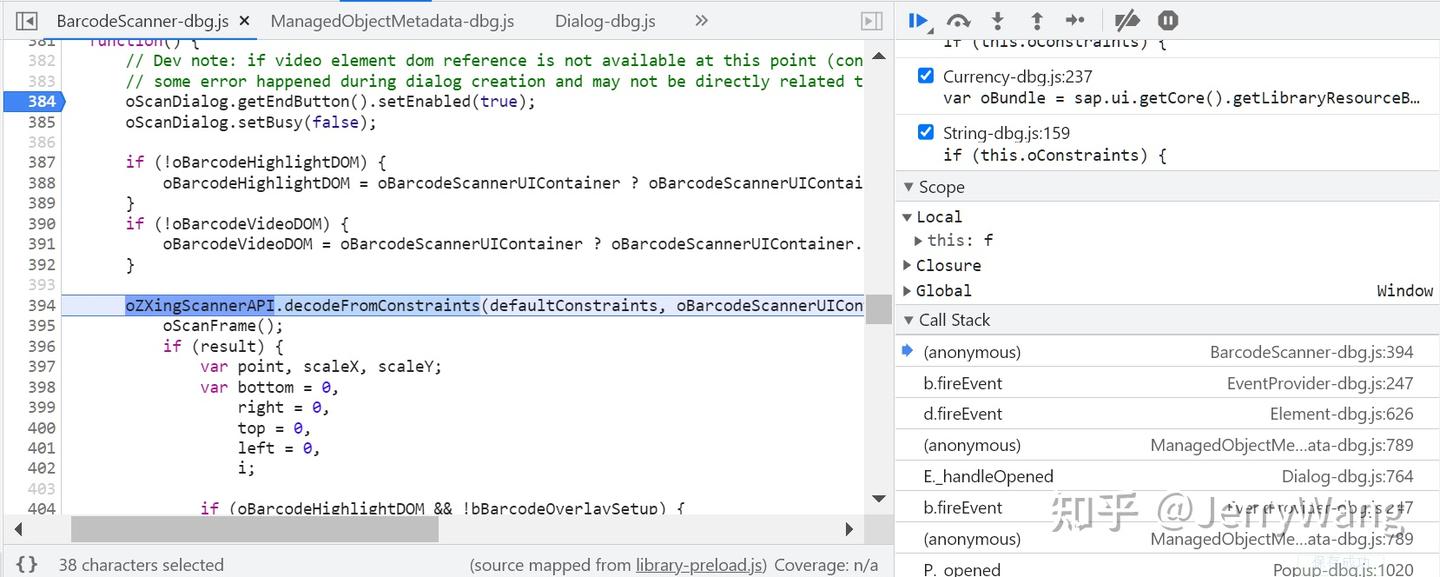Expand the 'this' variable in Local scope
1440x577 pixels.
pyautogui.click(x=918, y=240)
